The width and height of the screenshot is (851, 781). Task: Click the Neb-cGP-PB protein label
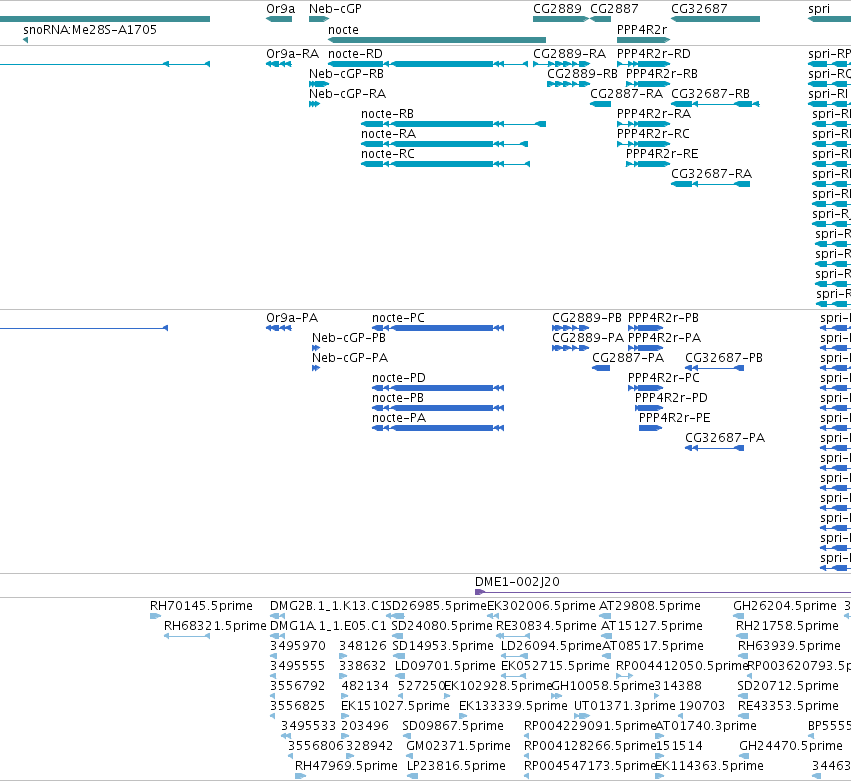(349, 338)
